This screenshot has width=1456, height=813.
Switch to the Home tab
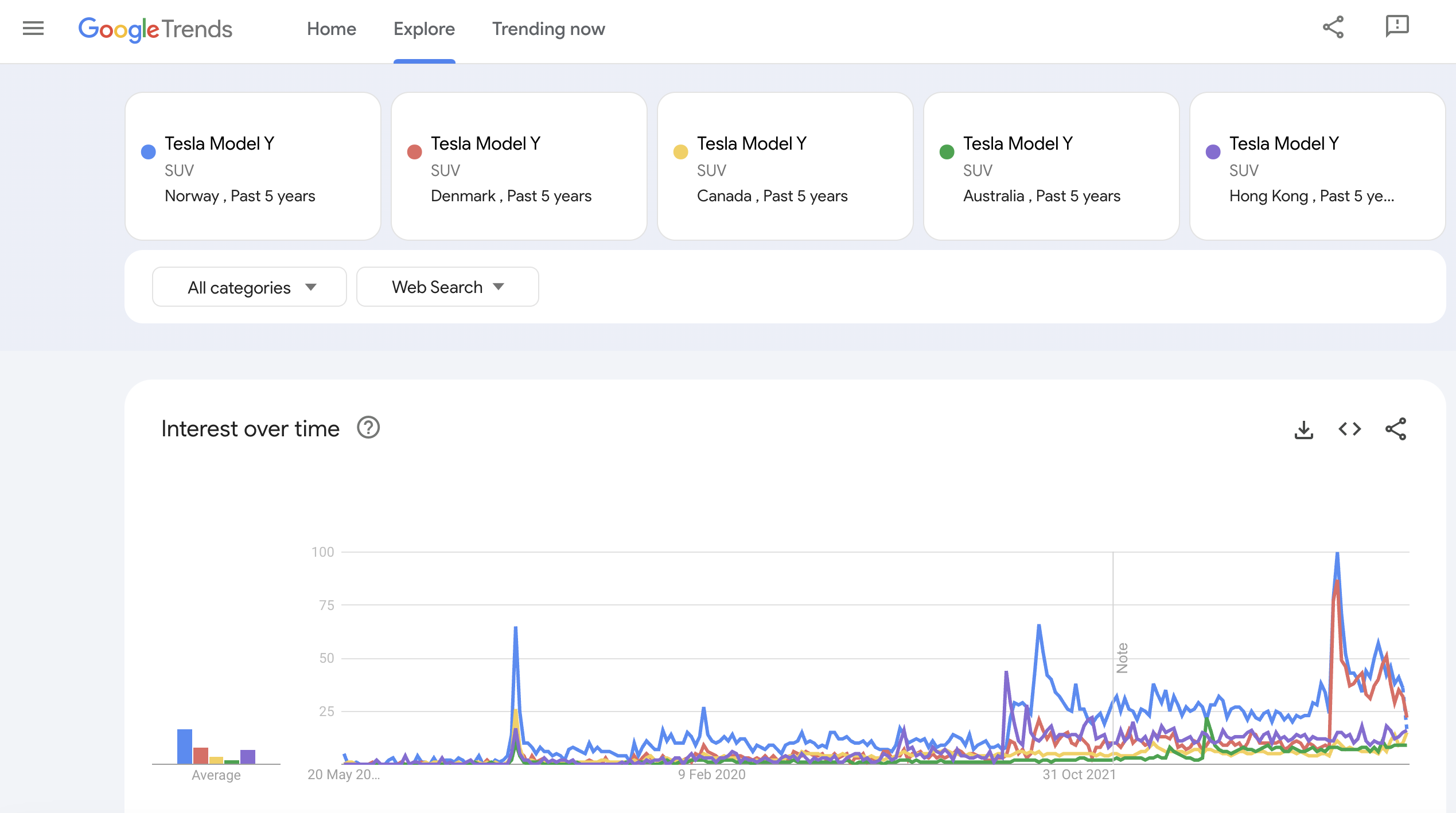click(332, 29)
